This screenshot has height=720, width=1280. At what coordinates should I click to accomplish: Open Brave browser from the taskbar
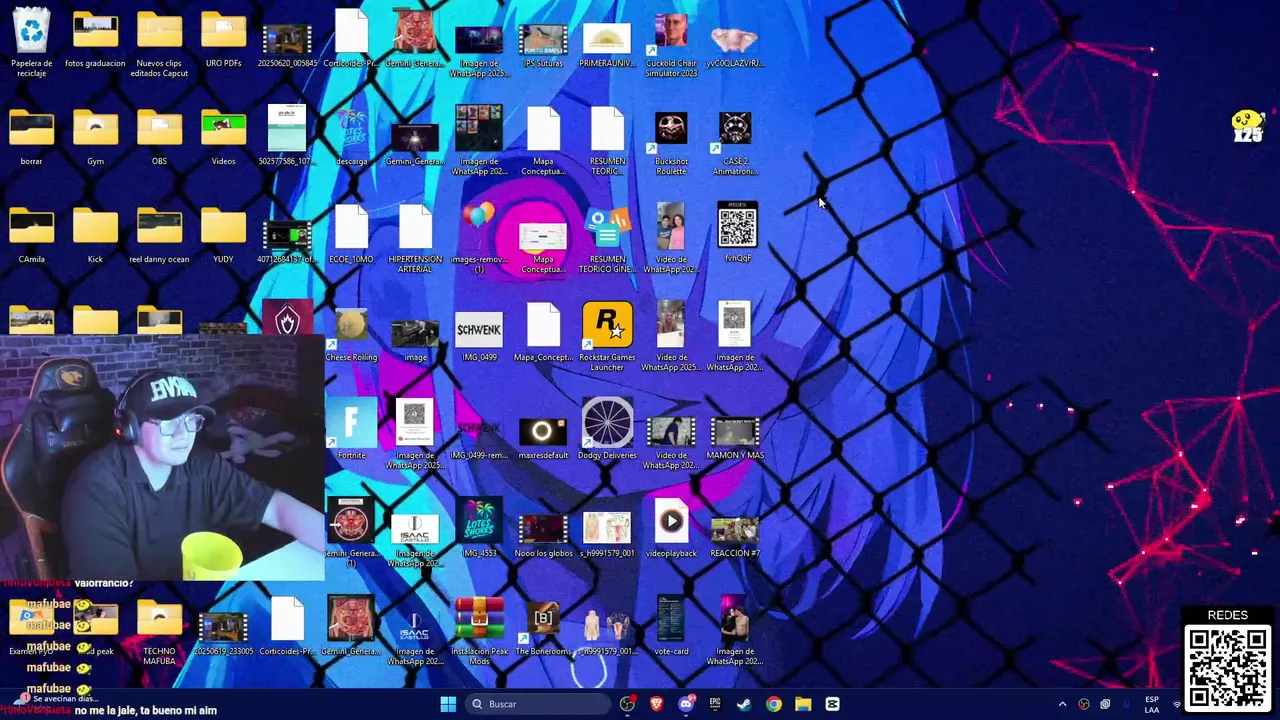[x=656, y=704]
